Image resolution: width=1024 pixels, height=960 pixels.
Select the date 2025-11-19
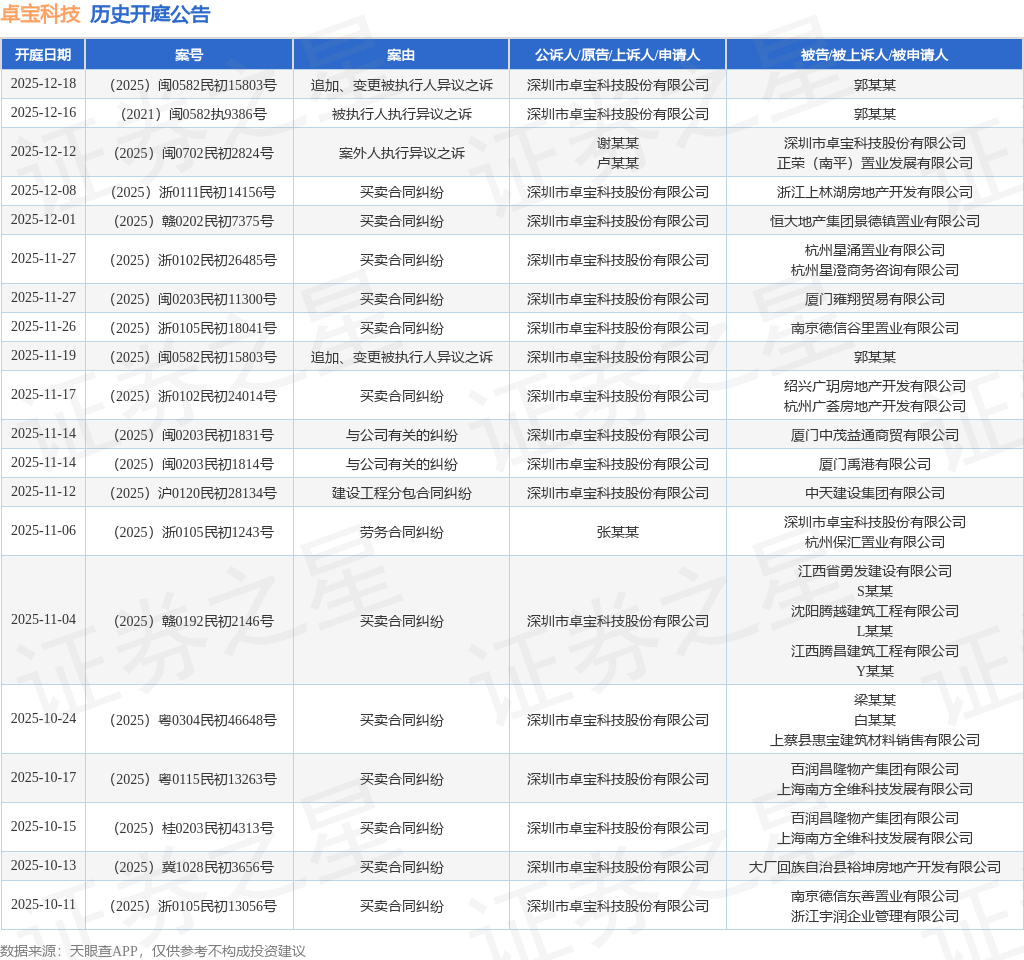[x=43, y=356]
